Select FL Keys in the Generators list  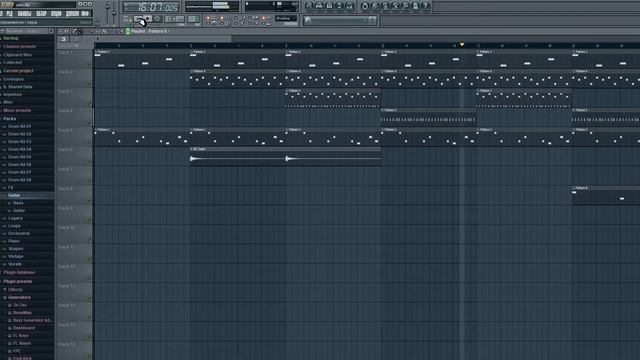[x=20, y=336]
